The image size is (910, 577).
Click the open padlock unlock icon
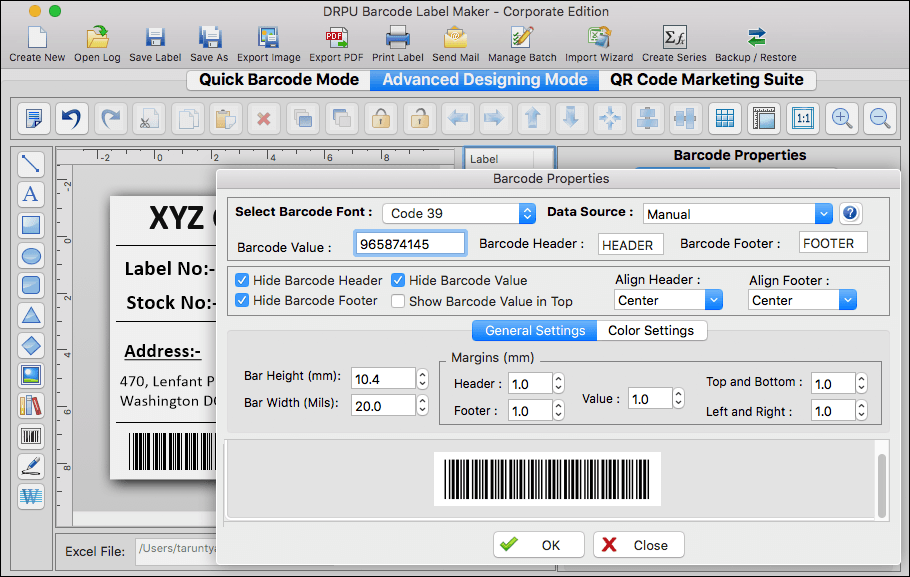[x=419, y=118]
